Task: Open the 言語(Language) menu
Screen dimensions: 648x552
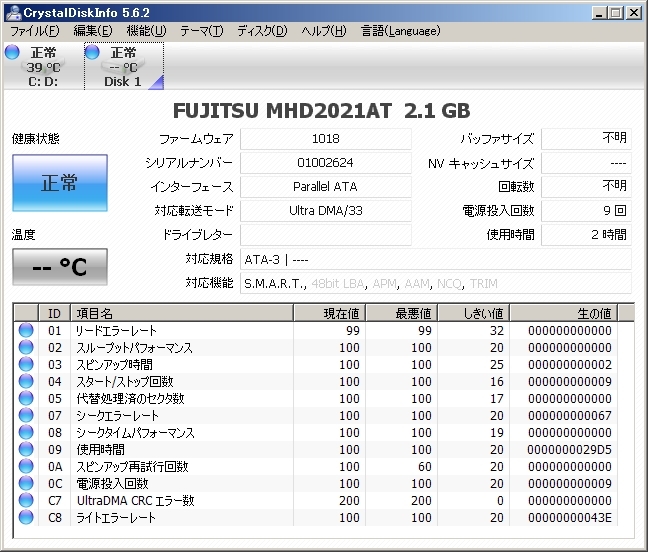Action: pos(400,31)
